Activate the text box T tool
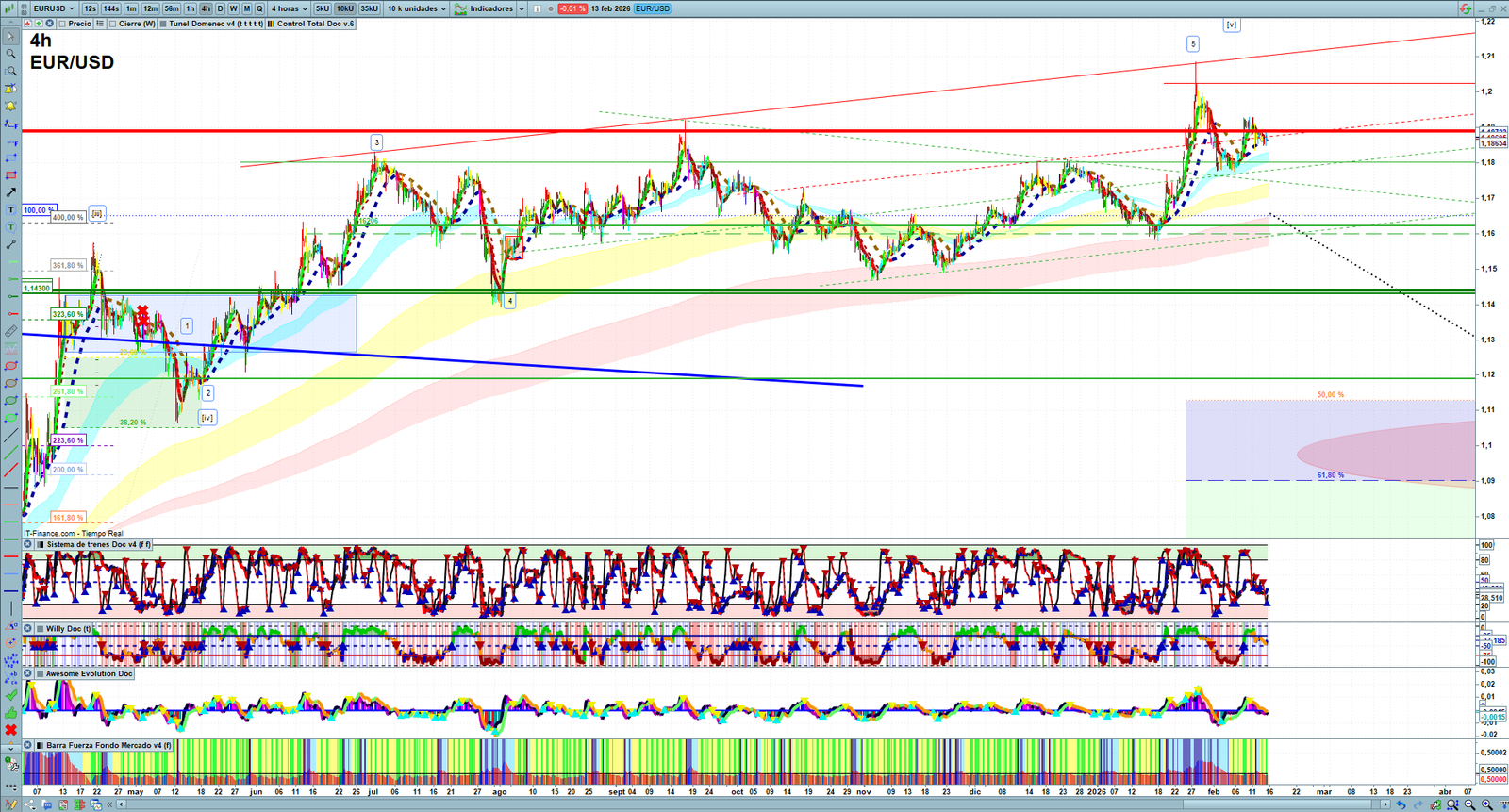The height and width of the screenshot is (812, 1509). pyautogui.click(x=10, y=210)
